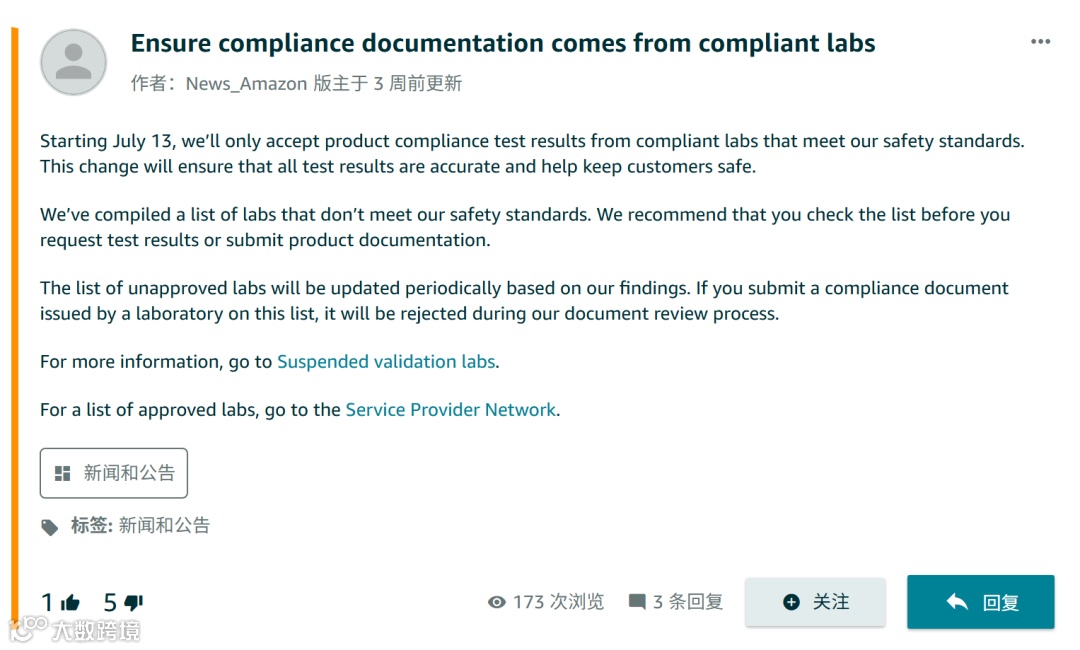The image size is (1080, 650).
Task: Open the post title about compliant labs
Action: (503, 43)
